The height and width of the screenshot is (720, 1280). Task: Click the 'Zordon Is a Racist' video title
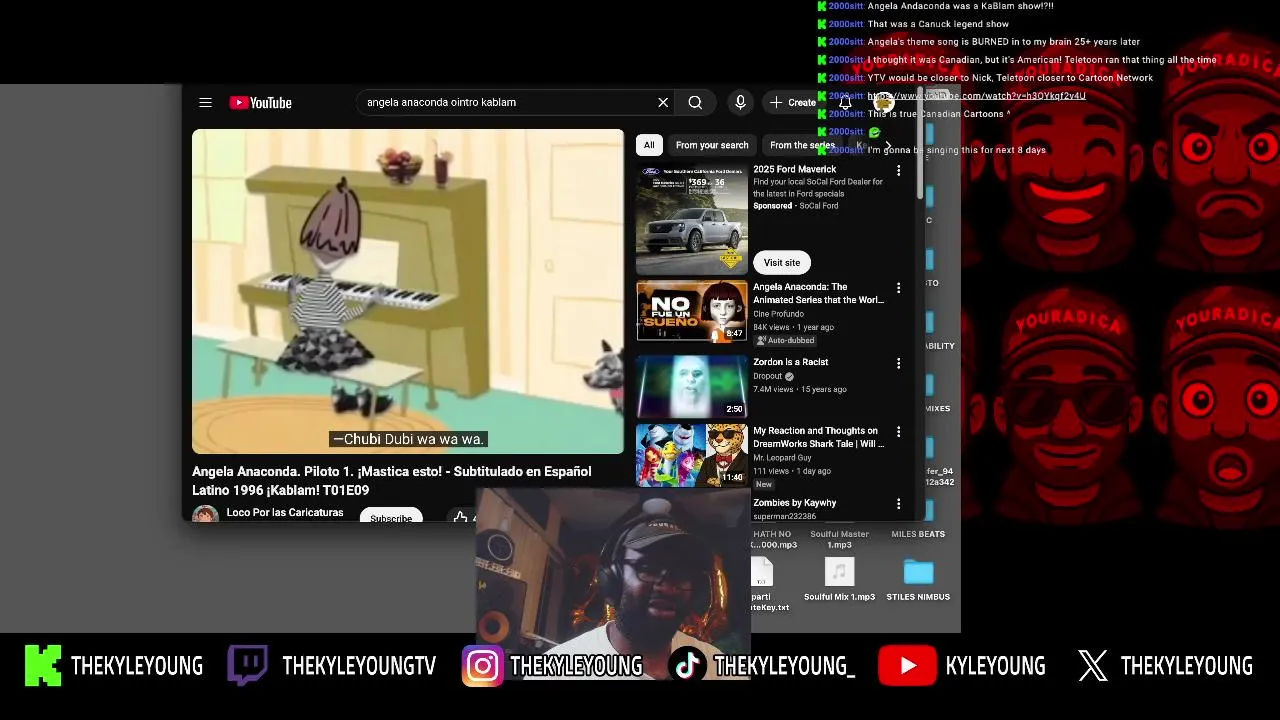point(790,362)
